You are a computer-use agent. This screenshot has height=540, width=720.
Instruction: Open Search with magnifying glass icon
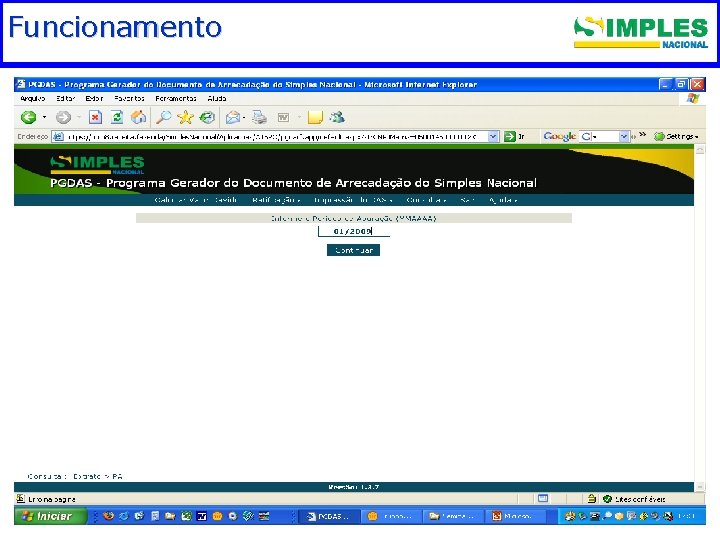tap(163, 118)
